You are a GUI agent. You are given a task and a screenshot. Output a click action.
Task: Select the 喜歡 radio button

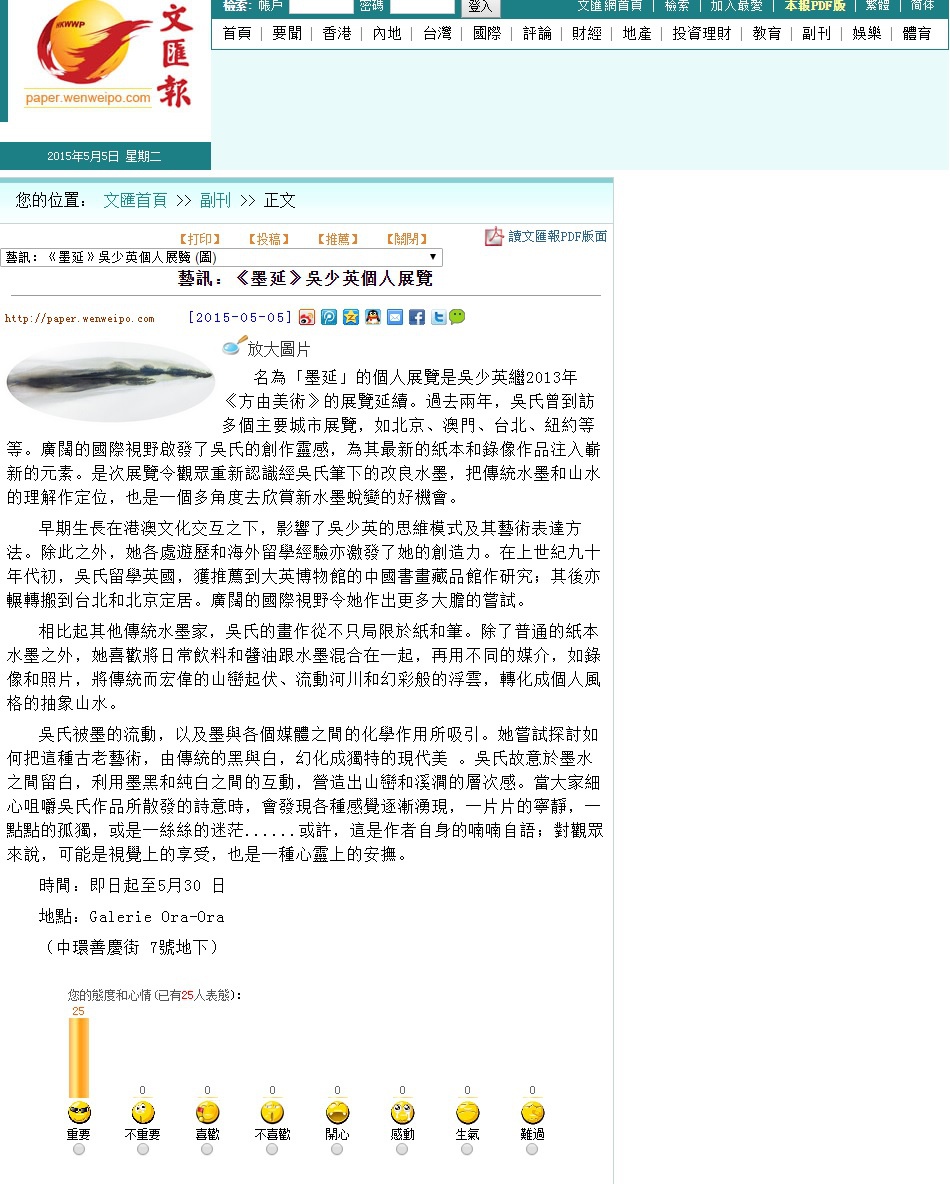click(x=207, y=1150)
